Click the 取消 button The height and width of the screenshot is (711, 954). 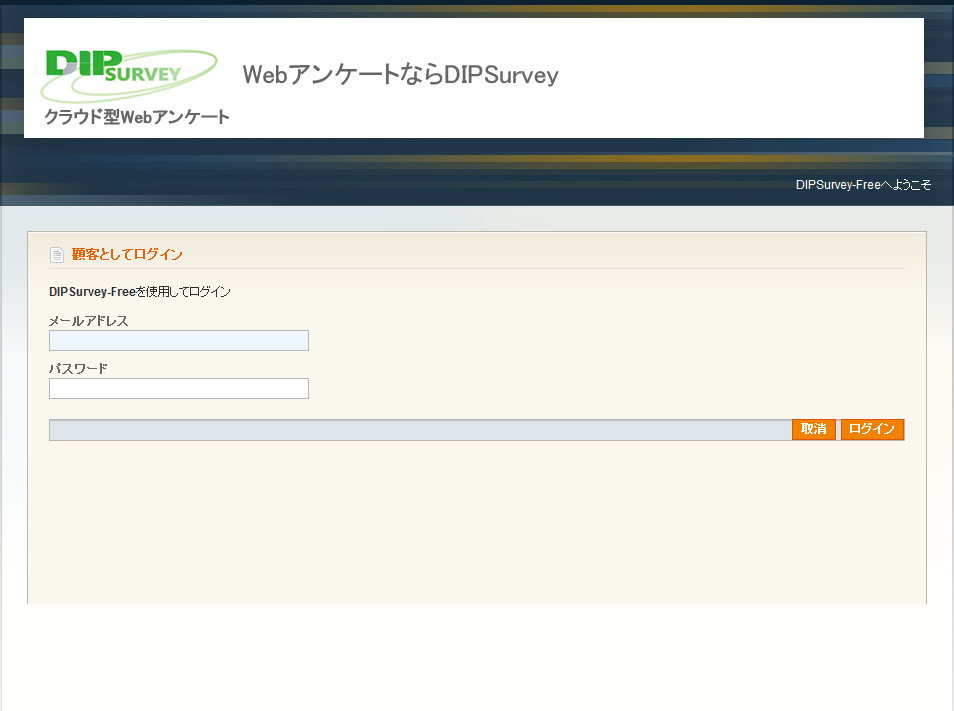(813, 429)
